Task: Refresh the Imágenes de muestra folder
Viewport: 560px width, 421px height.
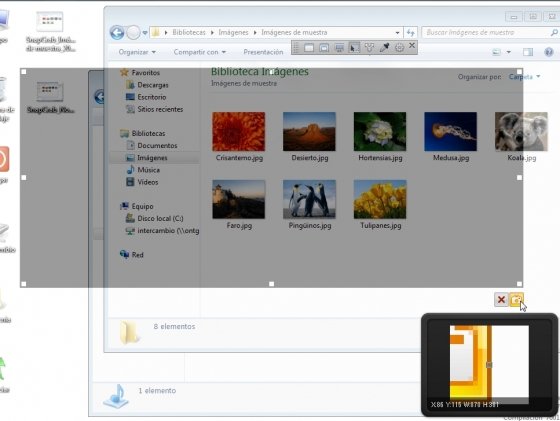Action: [x=410, y=32]
